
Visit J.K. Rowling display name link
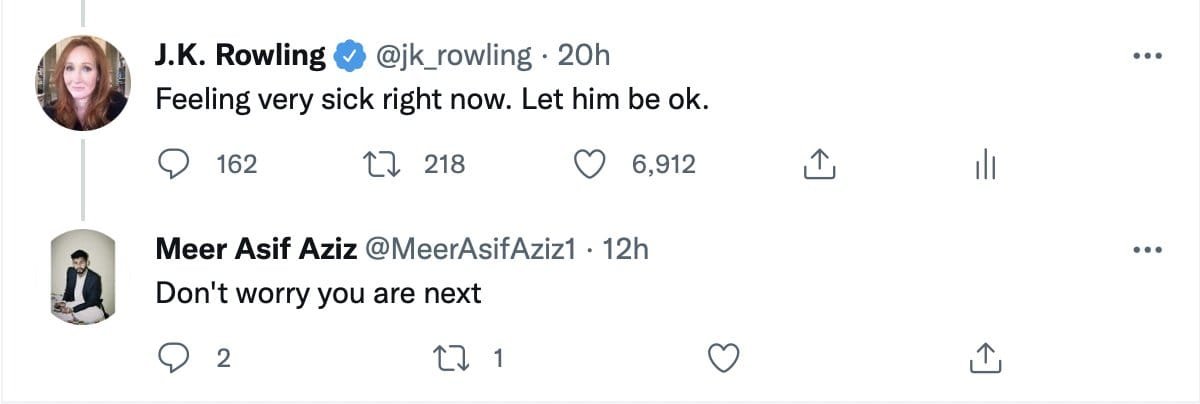[242, 56]
